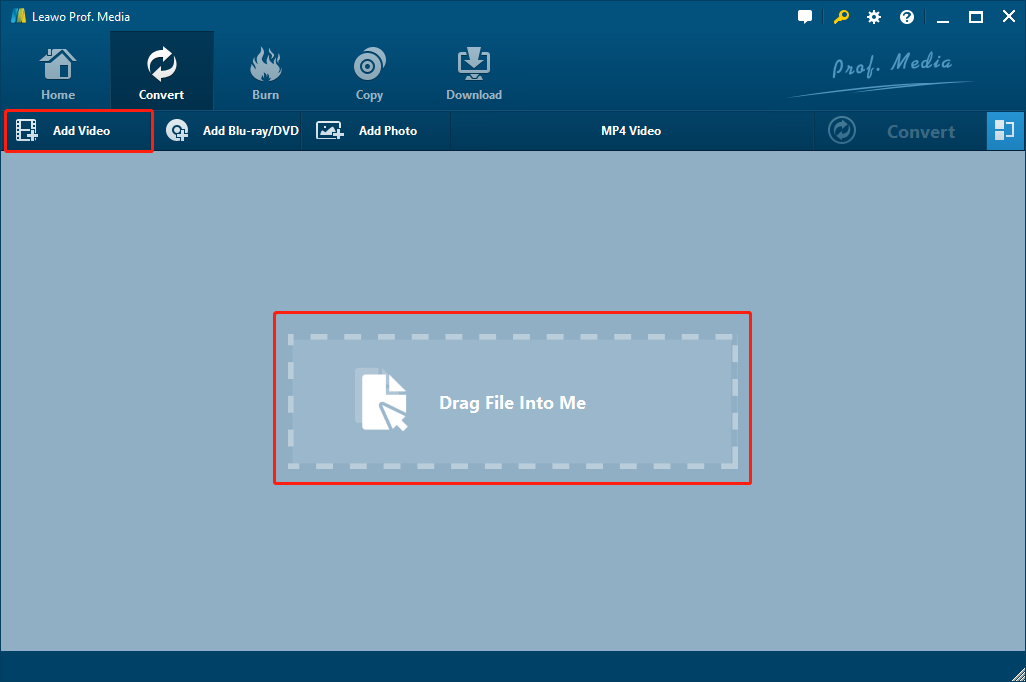The height and width of the screenshot is (682, 1026).
Task: Click the Leawo logo in the title bar
Action: [x=18, y=16]
